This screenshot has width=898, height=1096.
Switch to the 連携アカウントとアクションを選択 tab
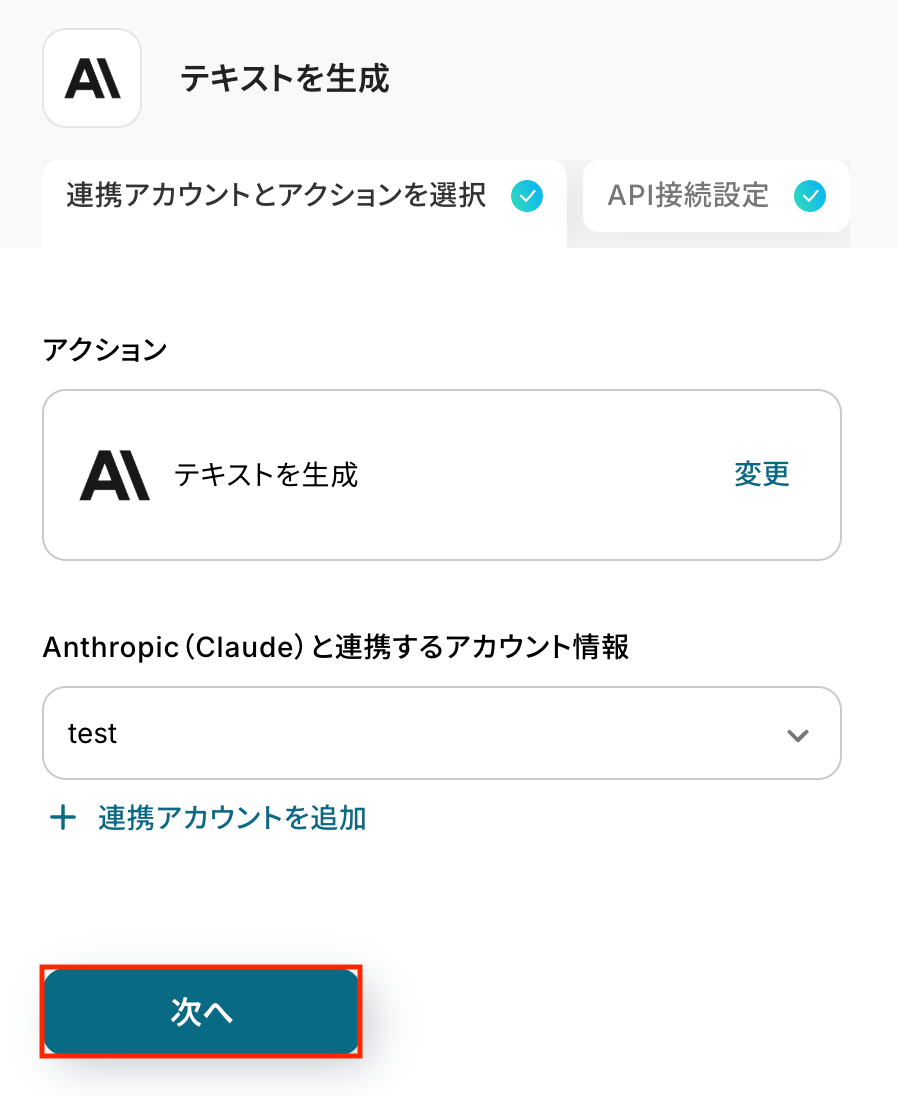tap(277, 196)
